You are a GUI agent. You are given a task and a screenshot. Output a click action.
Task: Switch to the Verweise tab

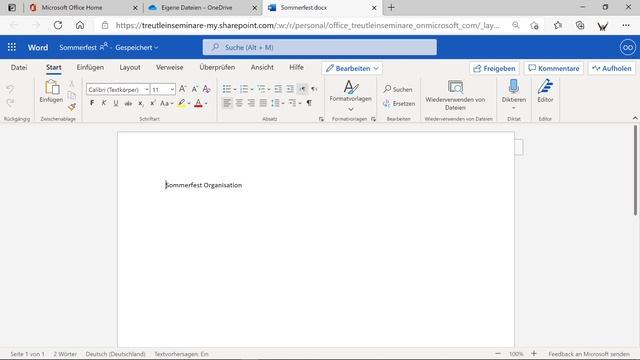[169, 67]
